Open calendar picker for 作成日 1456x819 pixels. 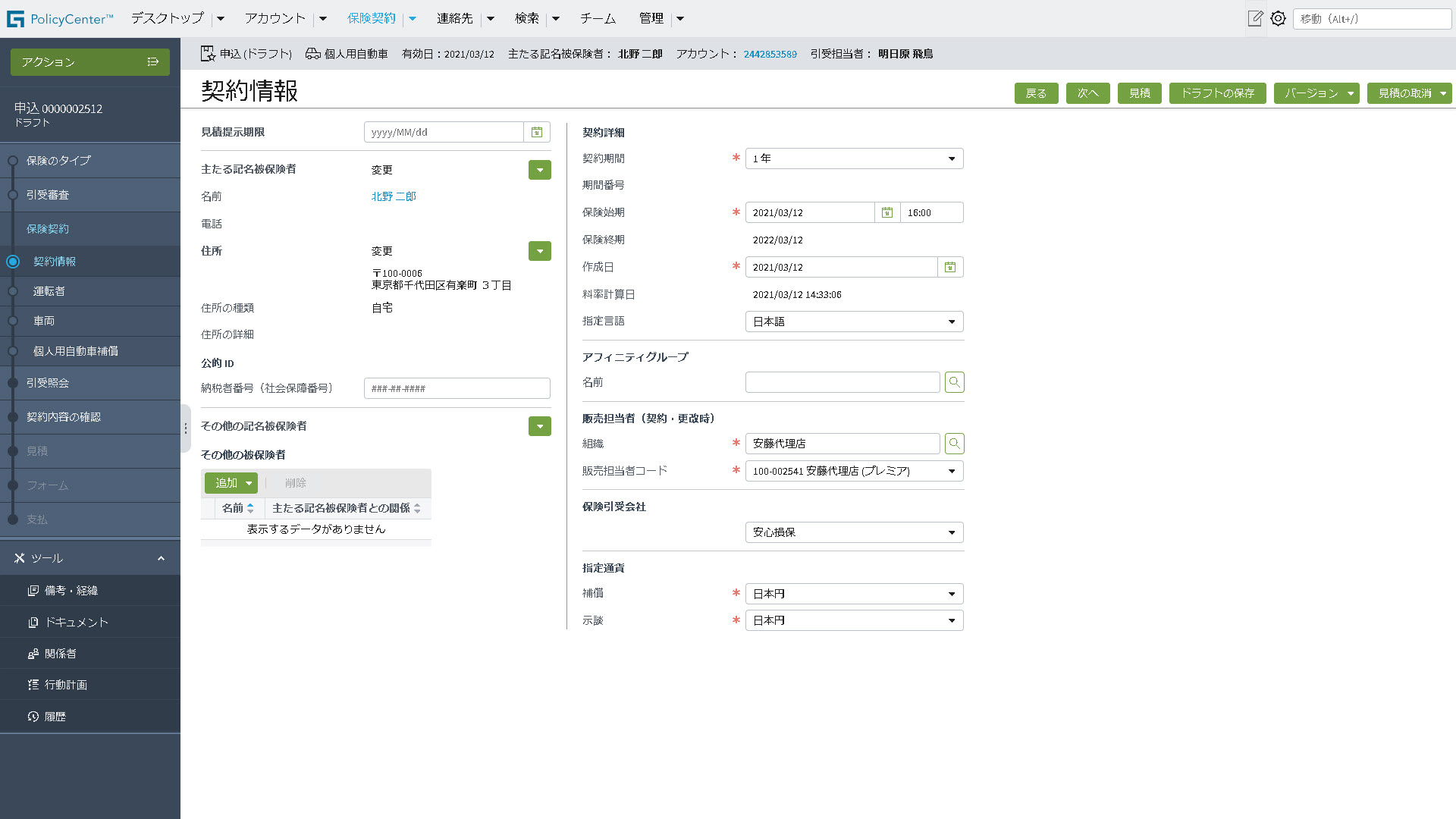click(x=949, y=267)
